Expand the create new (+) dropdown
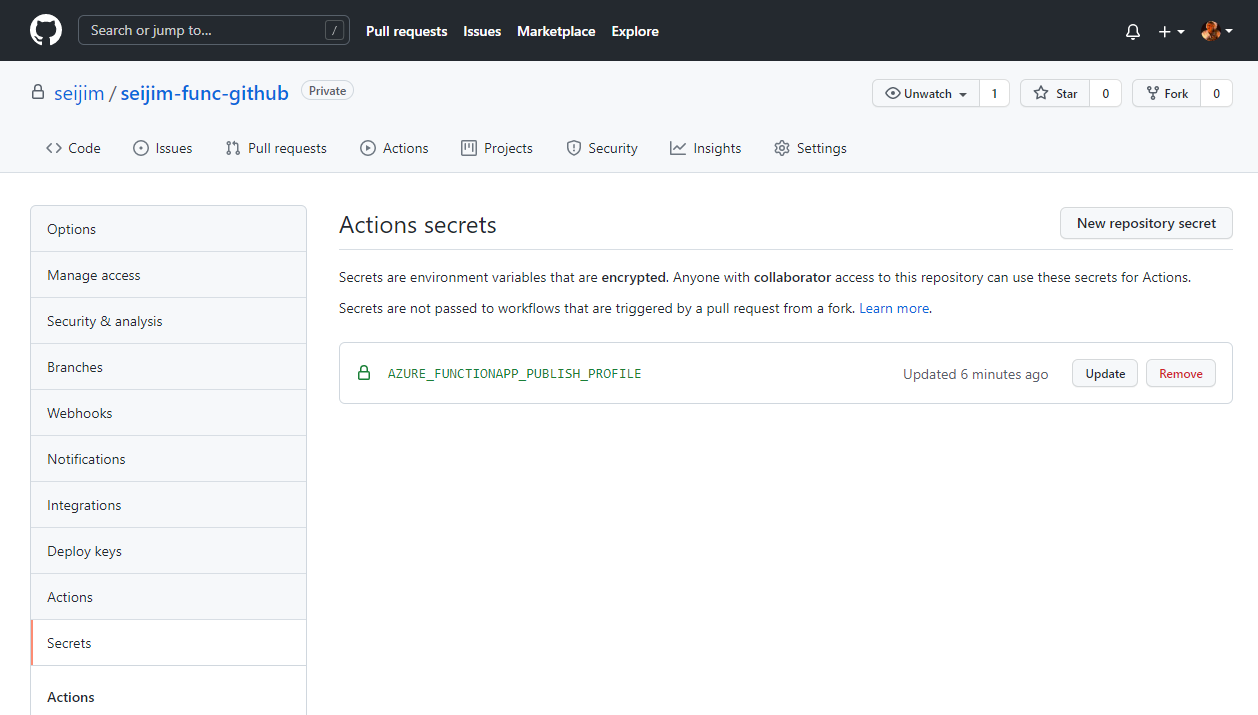 click(x=1169, y=31)
